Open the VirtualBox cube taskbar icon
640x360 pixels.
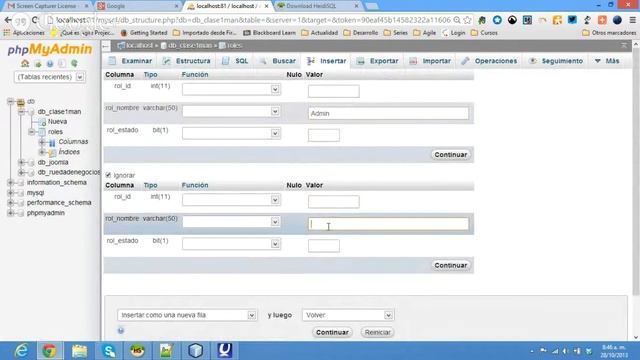[x=196, y=350]
